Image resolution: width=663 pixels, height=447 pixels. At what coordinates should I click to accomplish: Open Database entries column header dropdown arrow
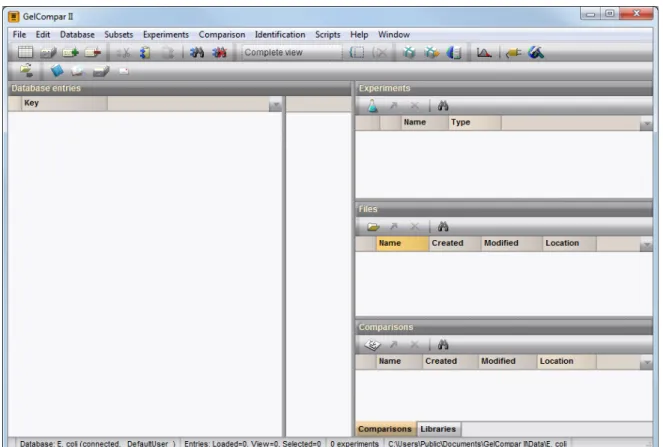(x=275, y=104)
